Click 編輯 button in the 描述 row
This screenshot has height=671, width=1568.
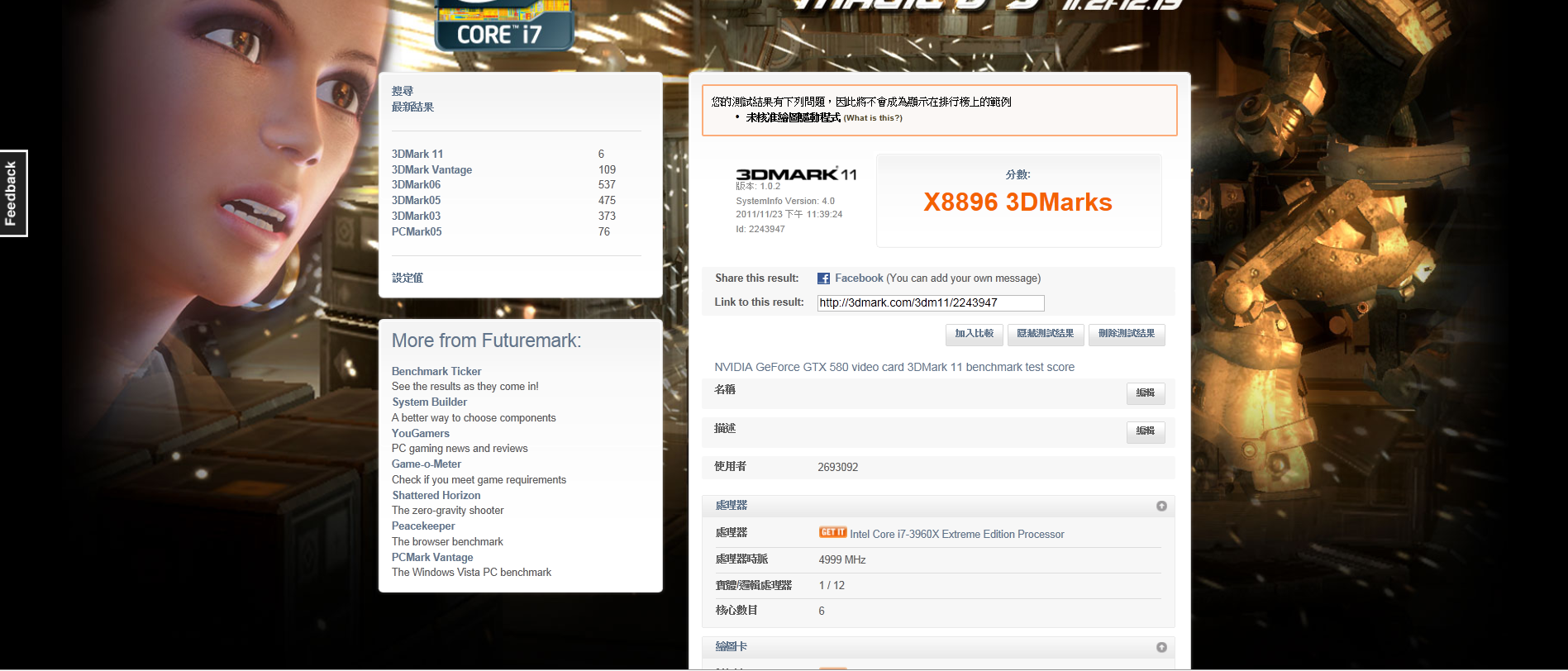(x=1146, y=431)
